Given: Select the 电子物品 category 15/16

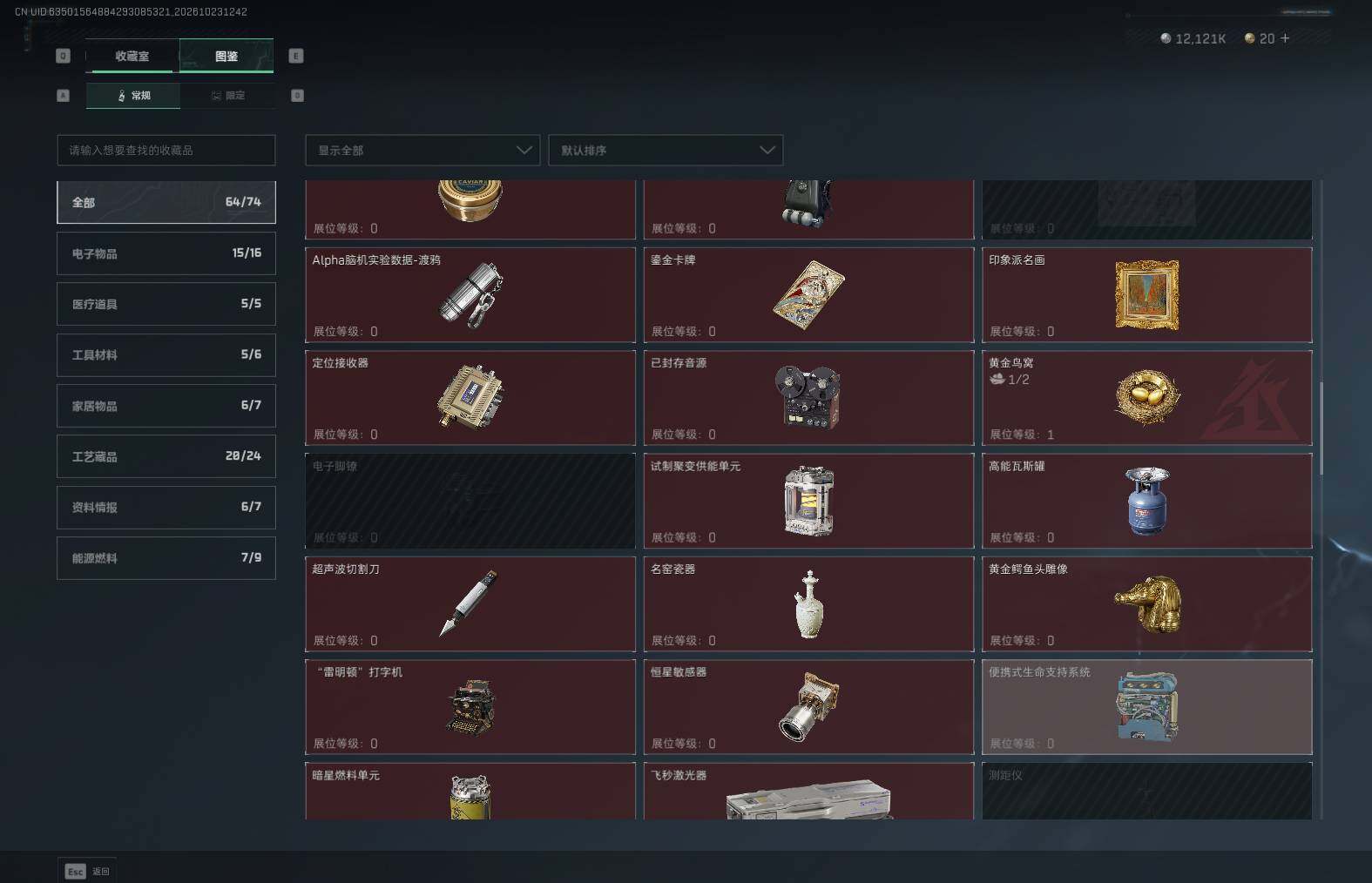Looking at the screenshot, I should pos(166,253).
